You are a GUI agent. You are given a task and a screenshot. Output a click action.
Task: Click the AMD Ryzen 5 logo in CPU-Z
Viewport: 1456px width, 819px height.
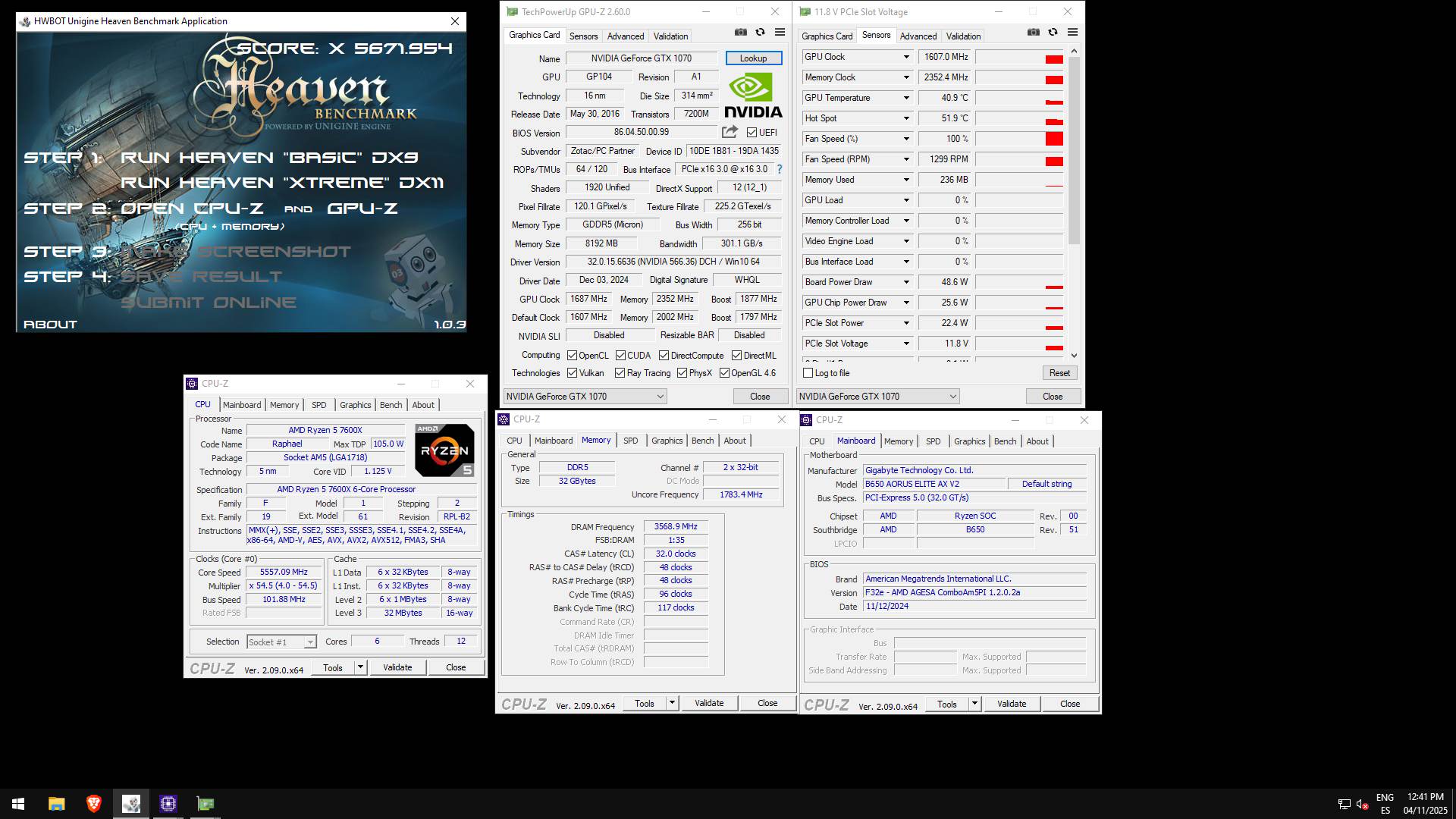(x=444, y=450)
